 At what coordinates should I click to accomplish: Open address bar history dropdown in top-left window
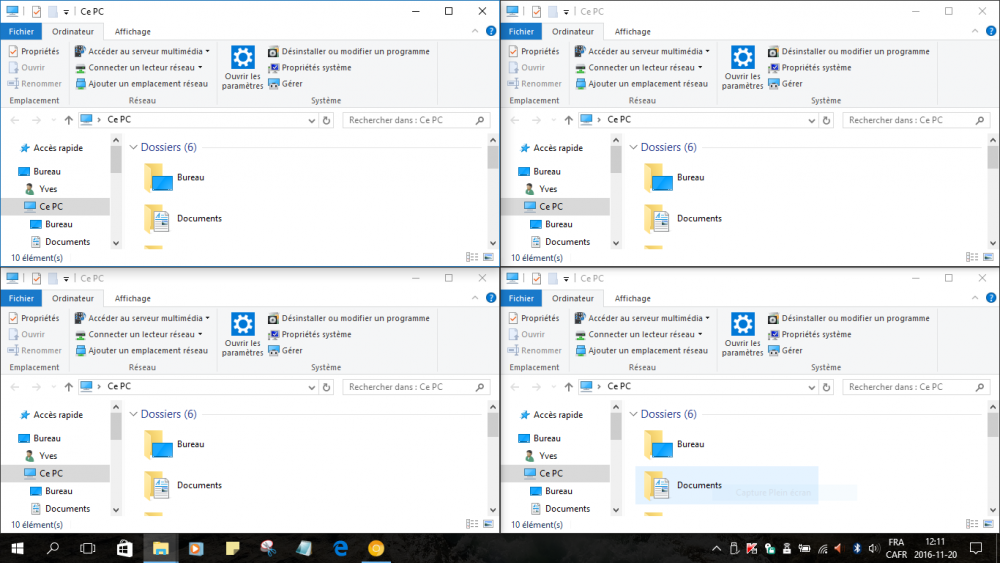point(311,120)
